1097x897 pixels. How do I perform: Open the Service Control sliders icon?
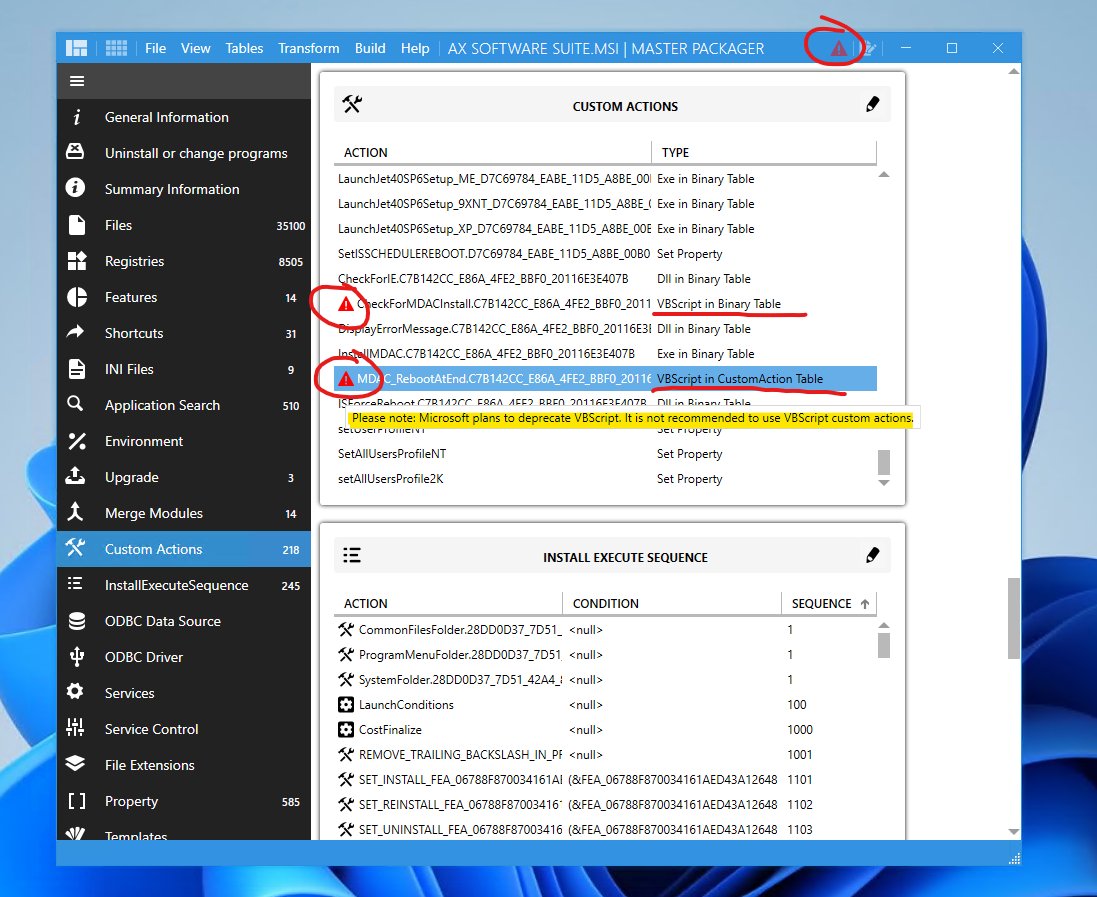[76, 728]
